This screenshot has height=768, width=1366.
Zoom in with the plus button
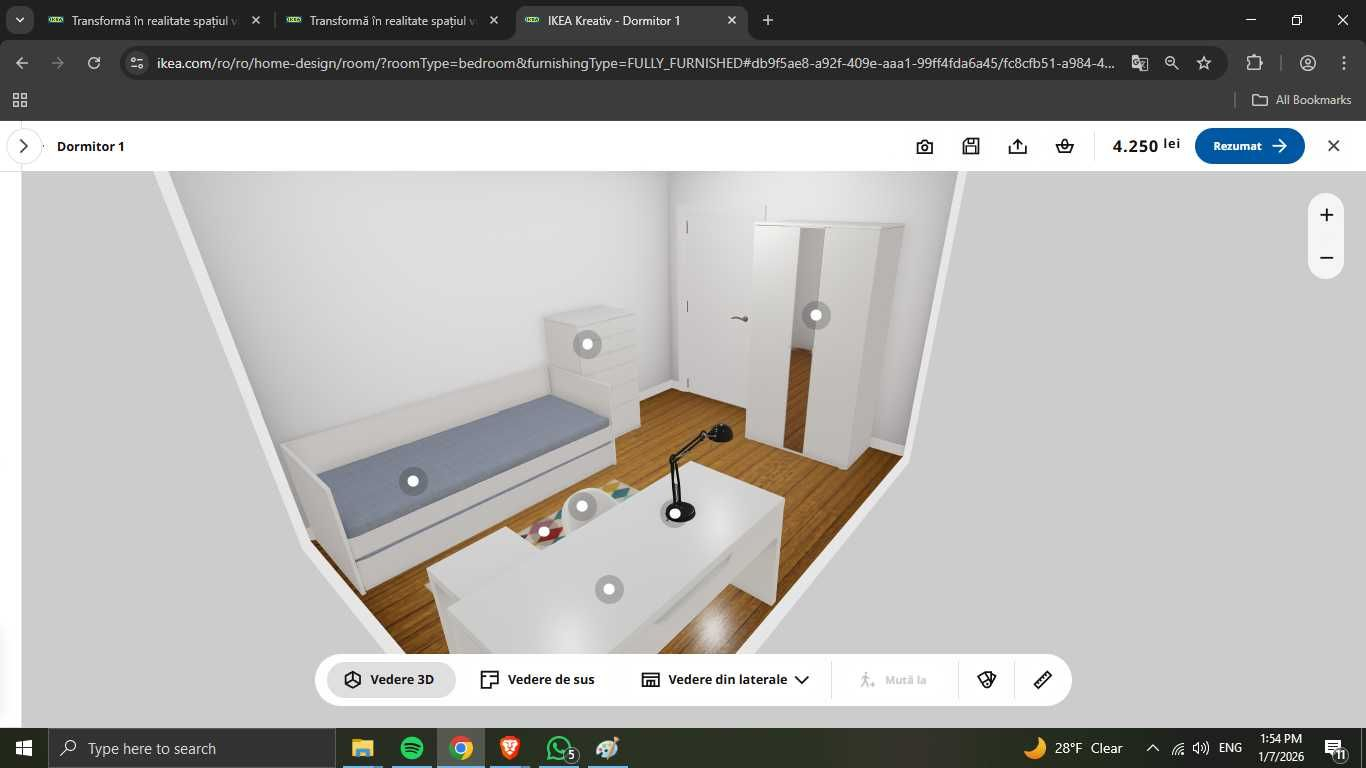click(1326, 215)
